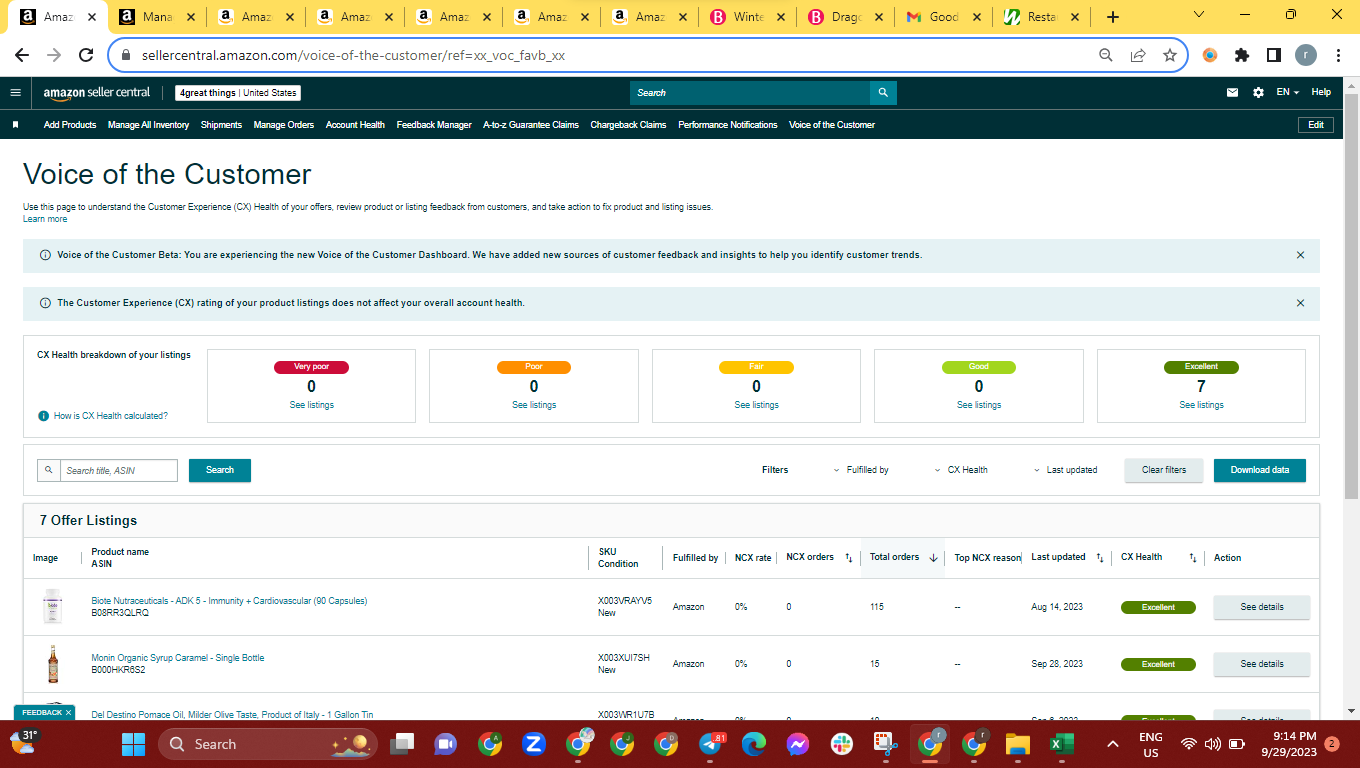Open Account Health
The image size is (1360, 768).
click(355, 125)
